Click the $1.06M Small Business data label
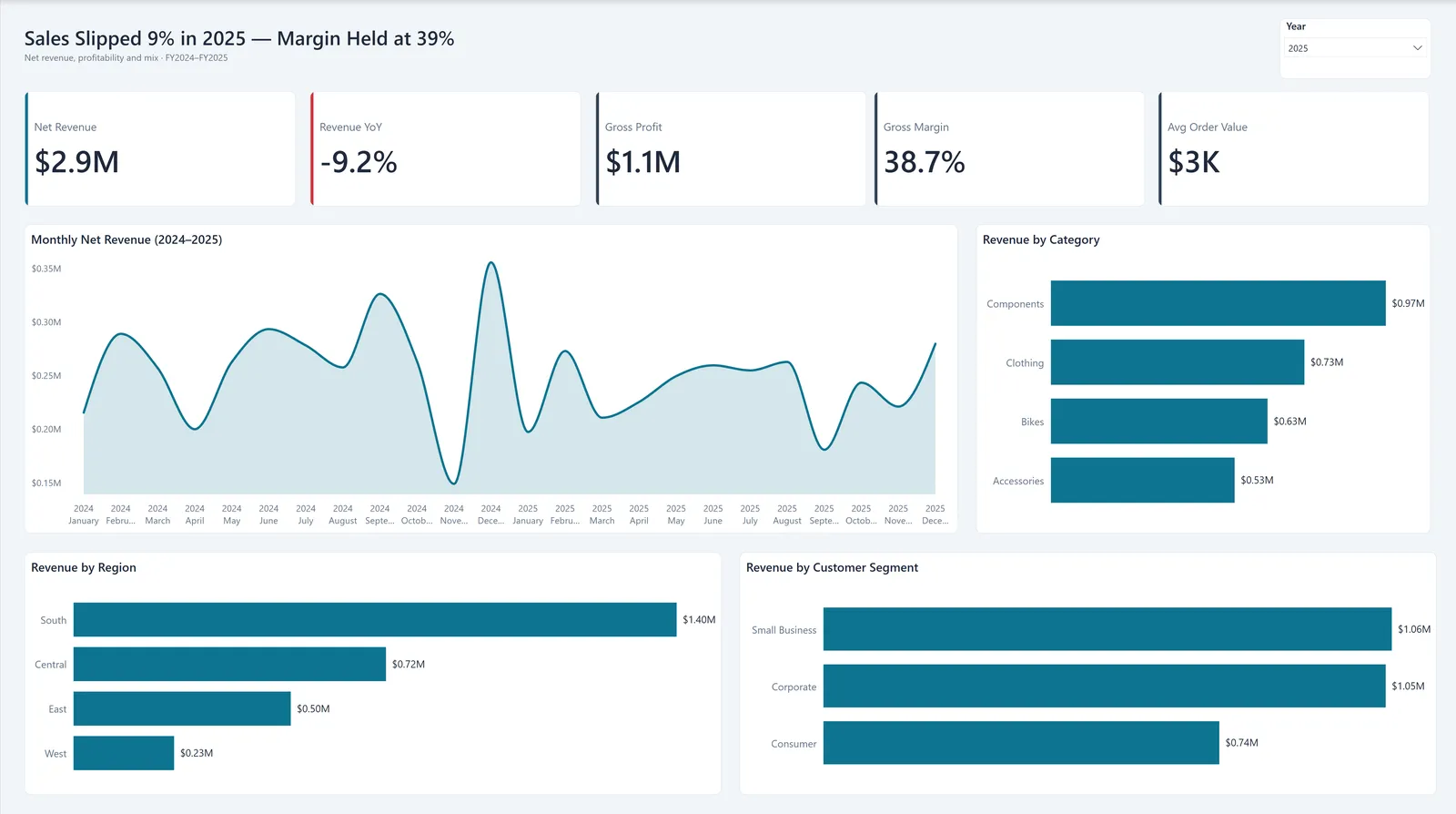Image resolution: width=1456 pixels, height=814 pixels. pyautogui.click(x=1414, y=629)
